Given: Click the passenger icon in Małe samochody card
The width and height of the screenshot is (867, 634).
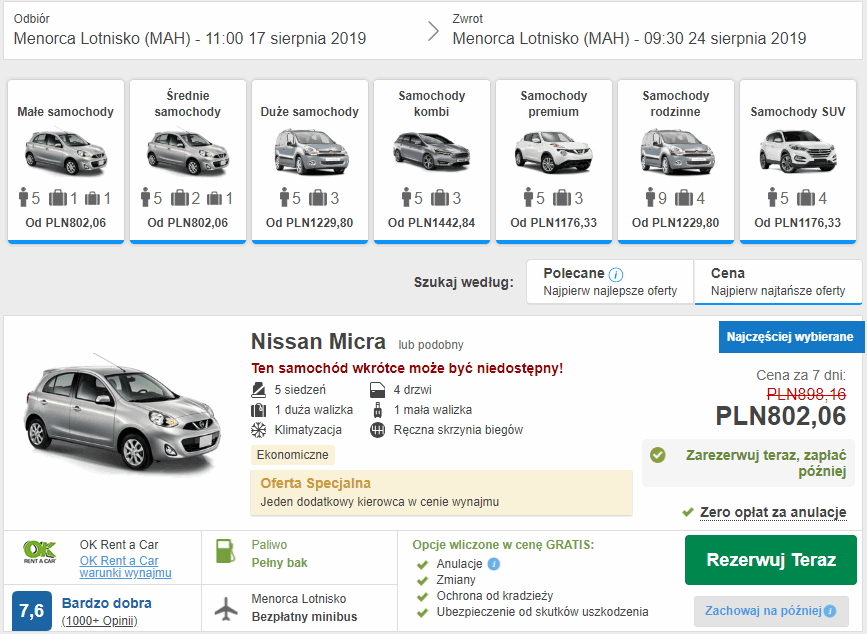Looking at the screenshot, I should click(23, 197).
